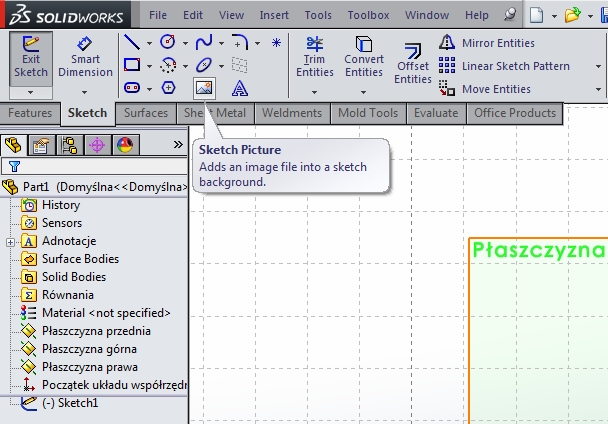Open the ConfigurationManager tab
This screenshot has height=424, width=608.
69,145
